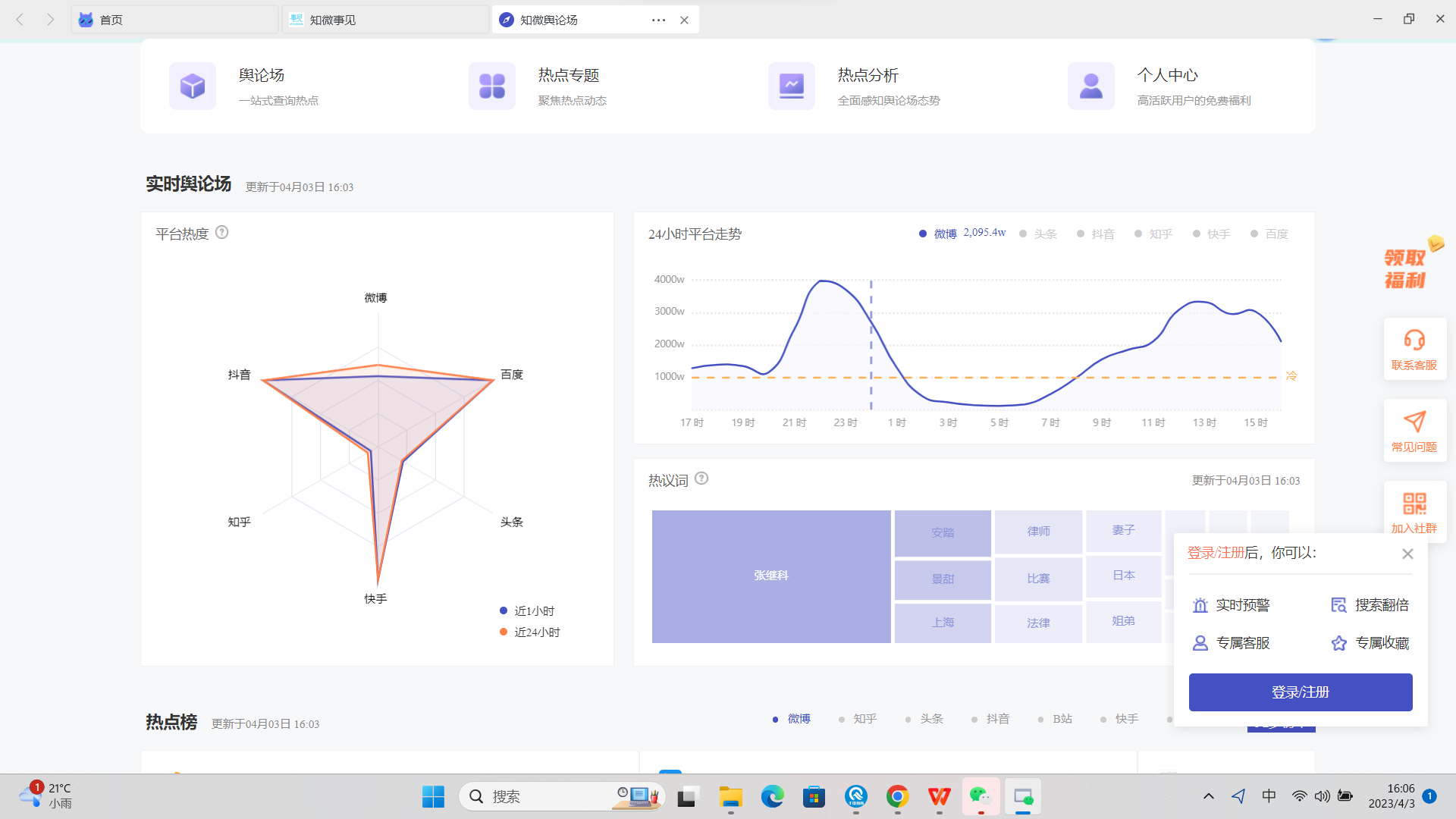Click 联系客服 headset icon
Image resolution: width=1456 pixels, height=819 pixels.
click(1414, 340)
